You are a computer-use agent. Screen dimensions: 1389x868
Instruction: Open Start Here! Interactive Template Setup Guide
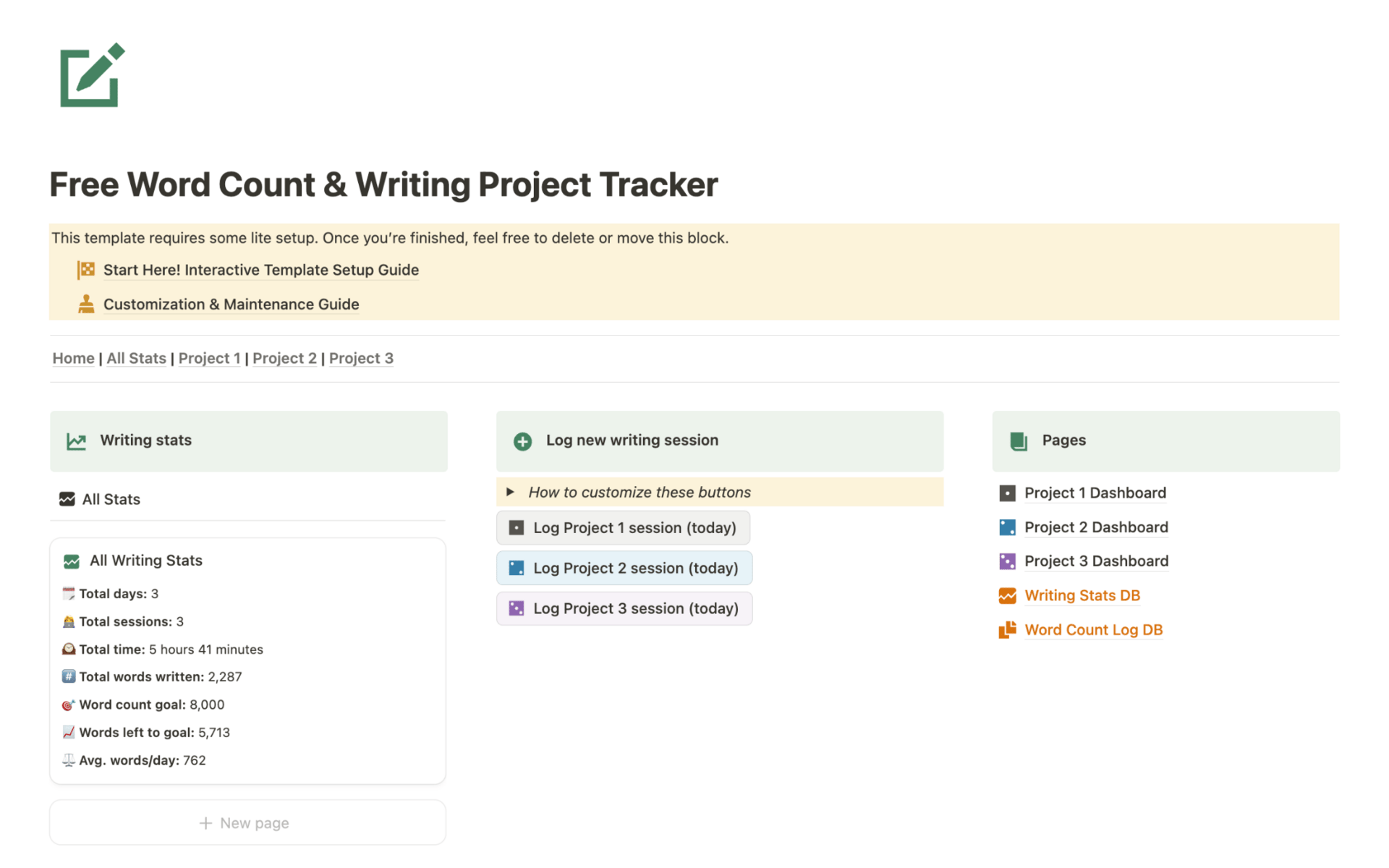pyautogui.click(x=260, y=270)
